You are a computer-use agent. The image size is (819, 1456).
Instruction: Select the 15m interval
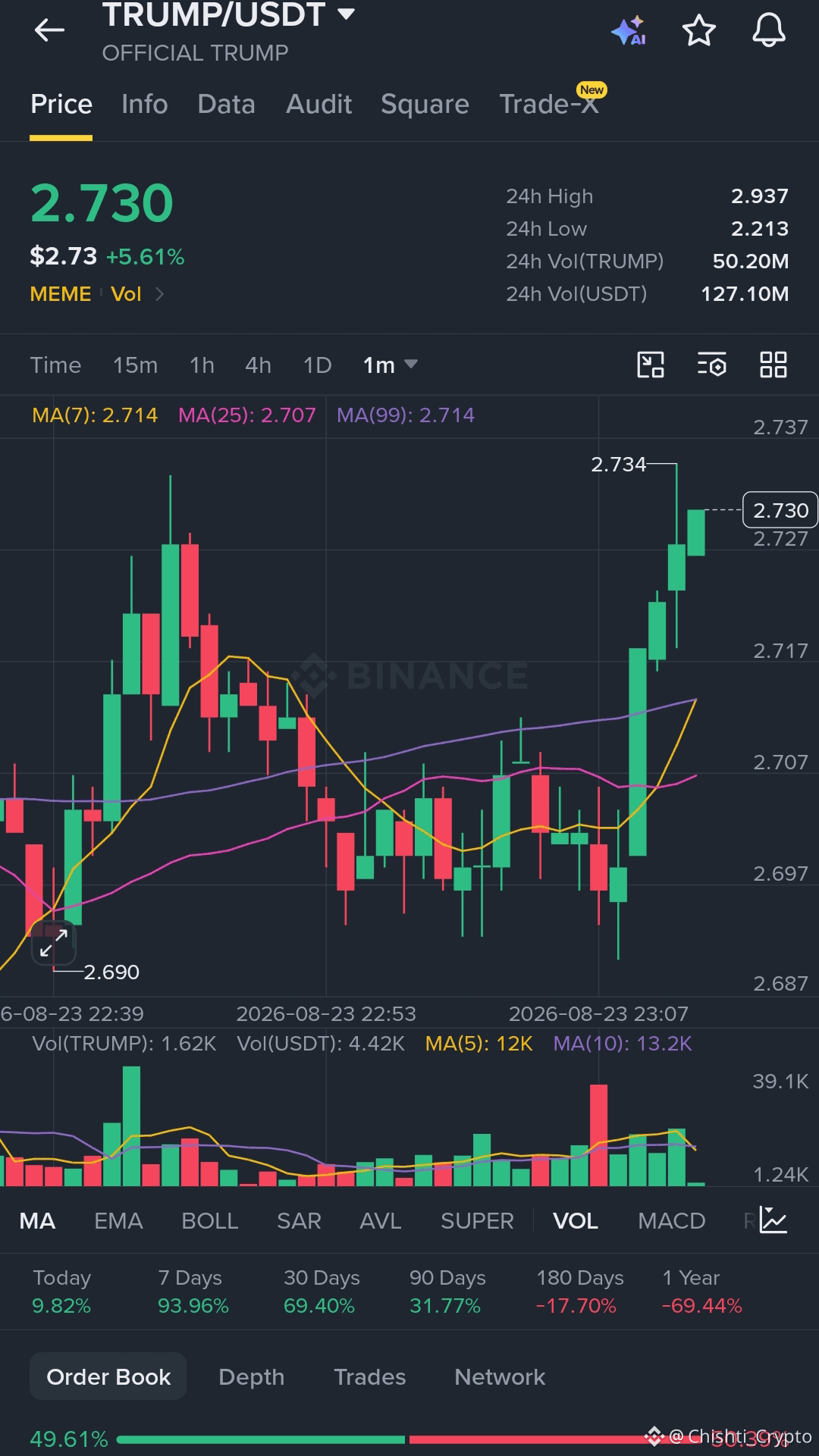click(135, 365)
